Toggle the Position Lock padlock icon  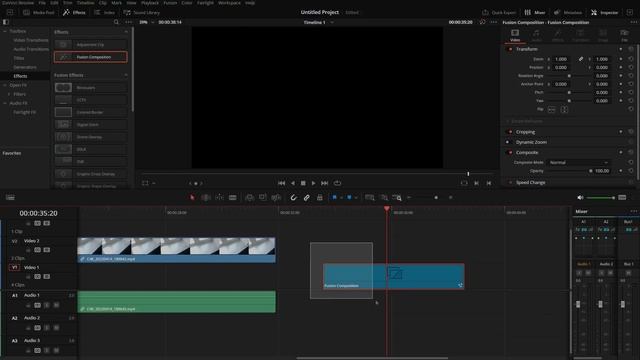320,198
